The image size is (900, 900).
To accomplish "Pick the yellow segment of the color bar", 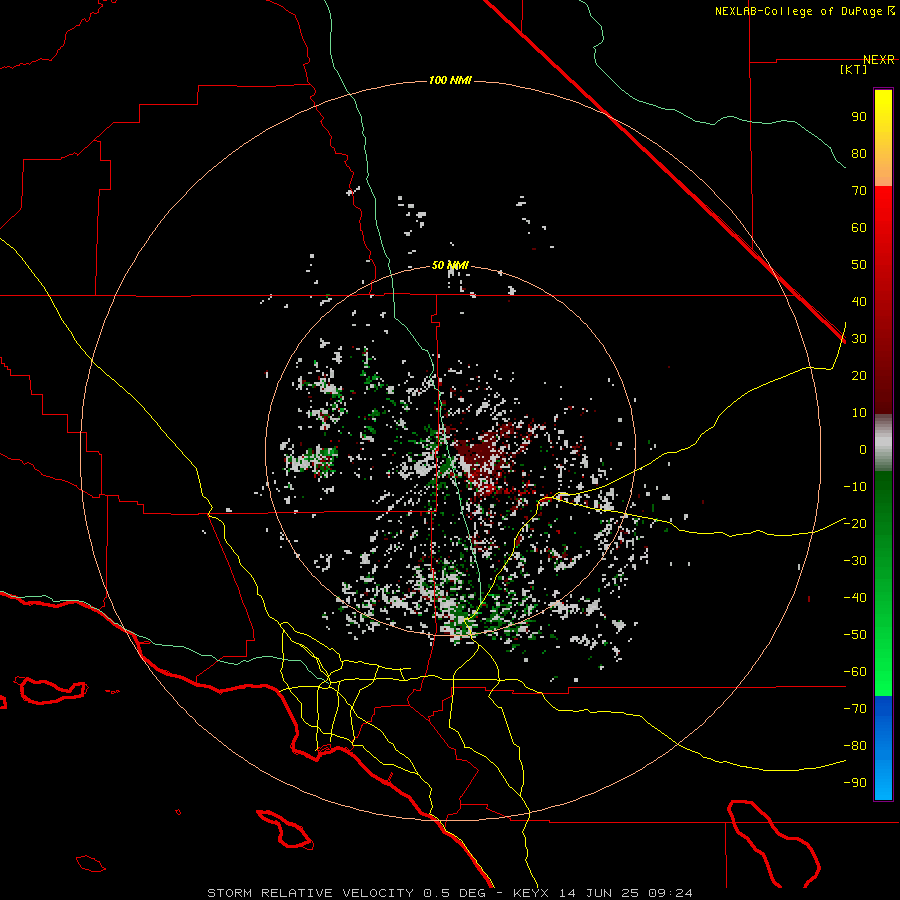I will (883, 138).
